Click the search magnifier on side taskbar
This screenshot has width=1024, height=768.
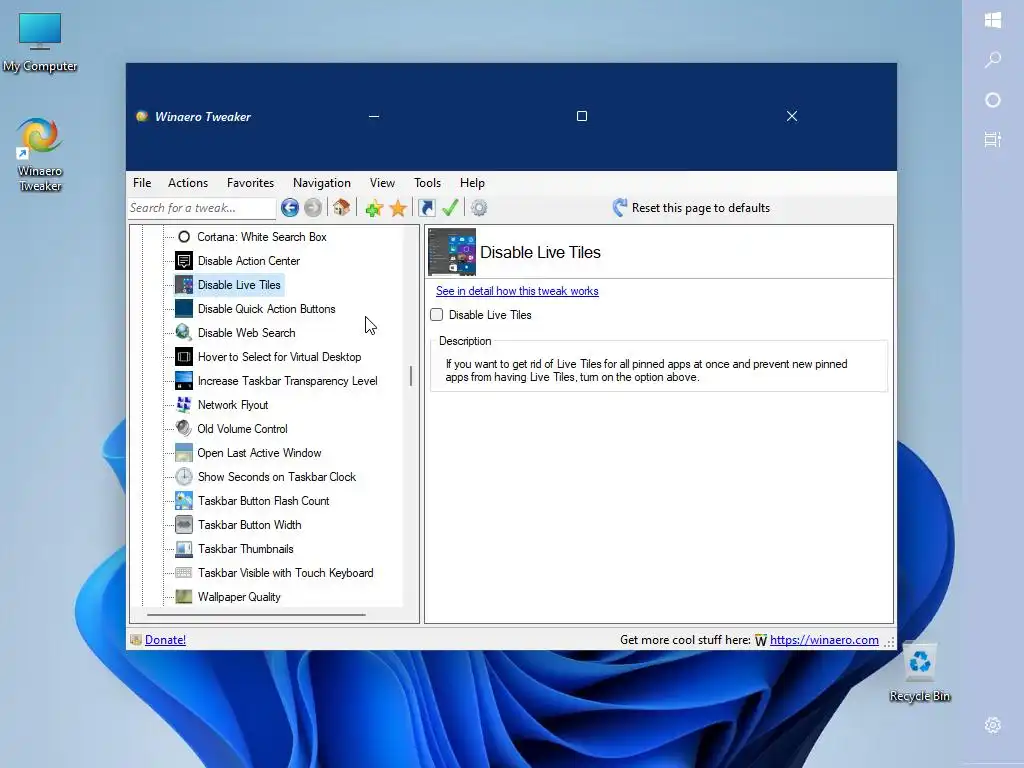pos(993,60)
